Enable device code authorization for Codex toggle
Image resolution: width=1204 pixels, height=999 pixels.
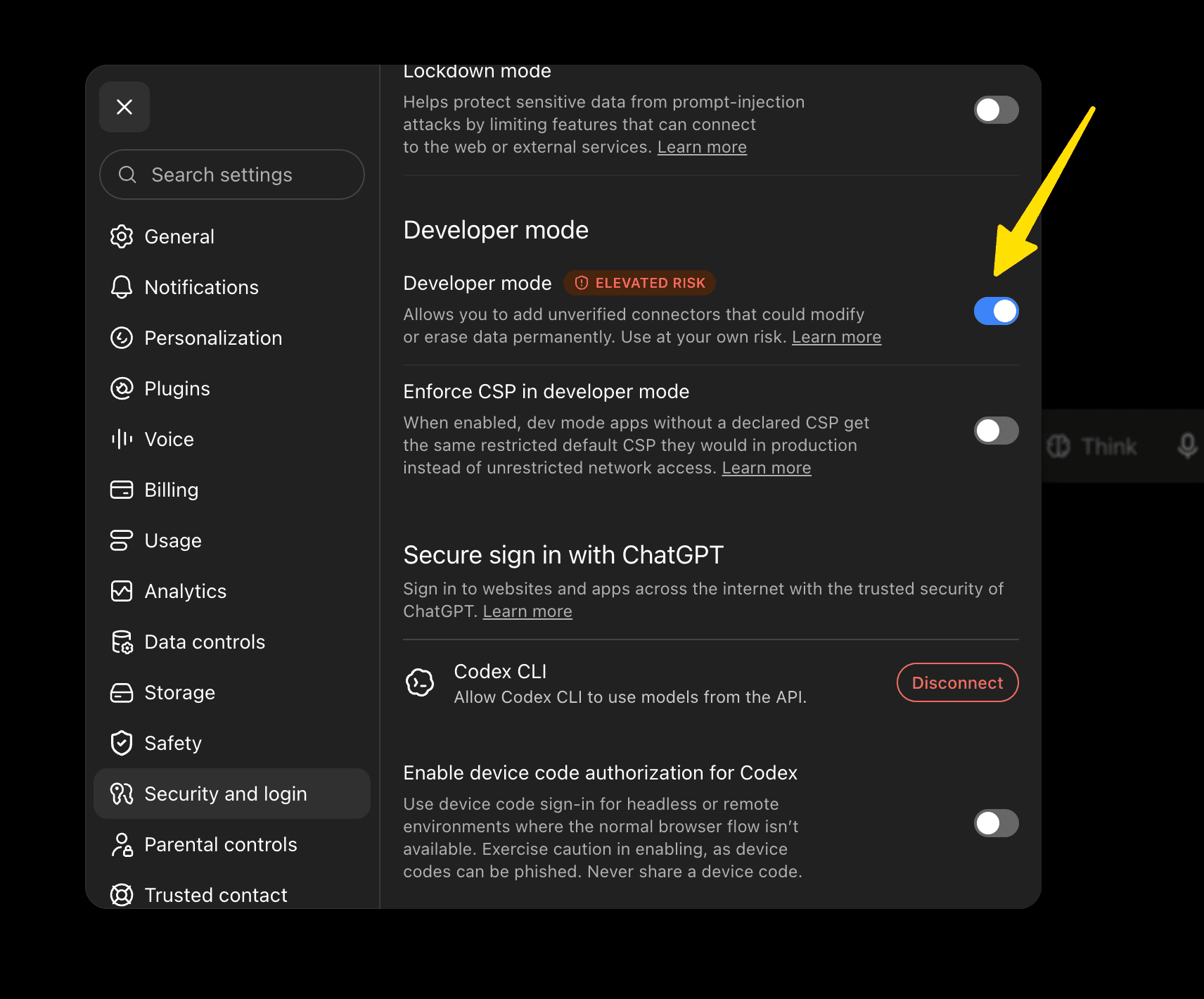coord(996,823)
